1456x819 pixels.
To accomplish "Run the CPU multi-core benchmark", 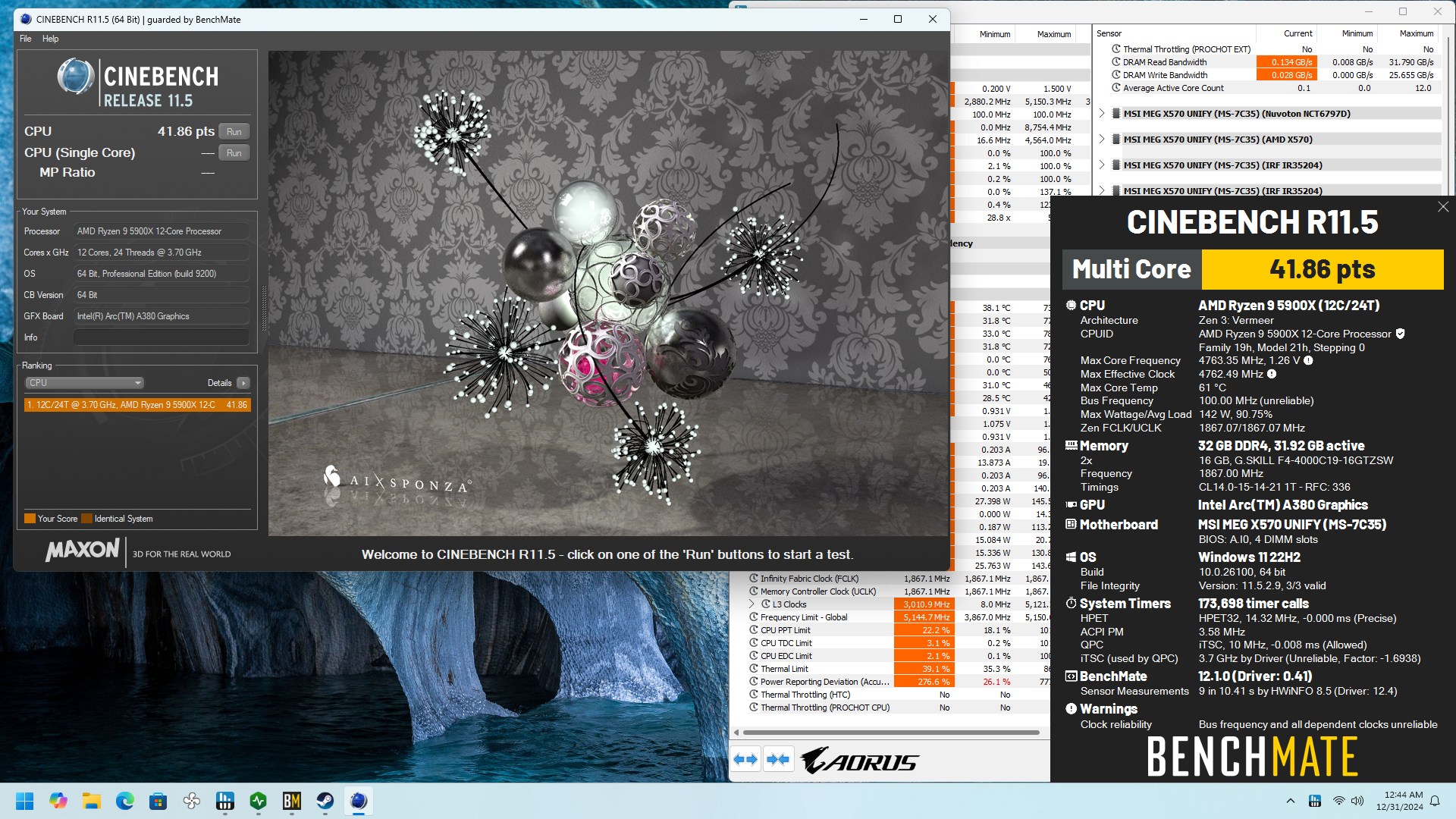I will pos(234,131).
